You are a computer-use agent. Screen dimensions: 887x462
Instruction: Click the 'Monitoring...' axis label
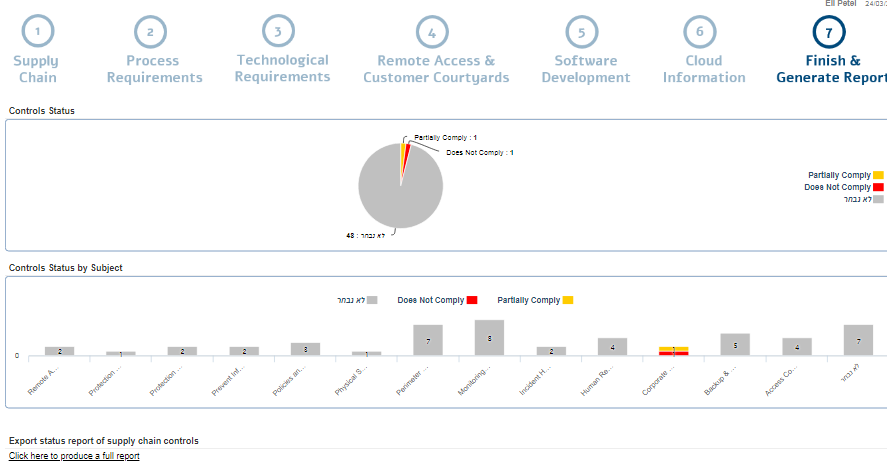(x=475, y=381)
